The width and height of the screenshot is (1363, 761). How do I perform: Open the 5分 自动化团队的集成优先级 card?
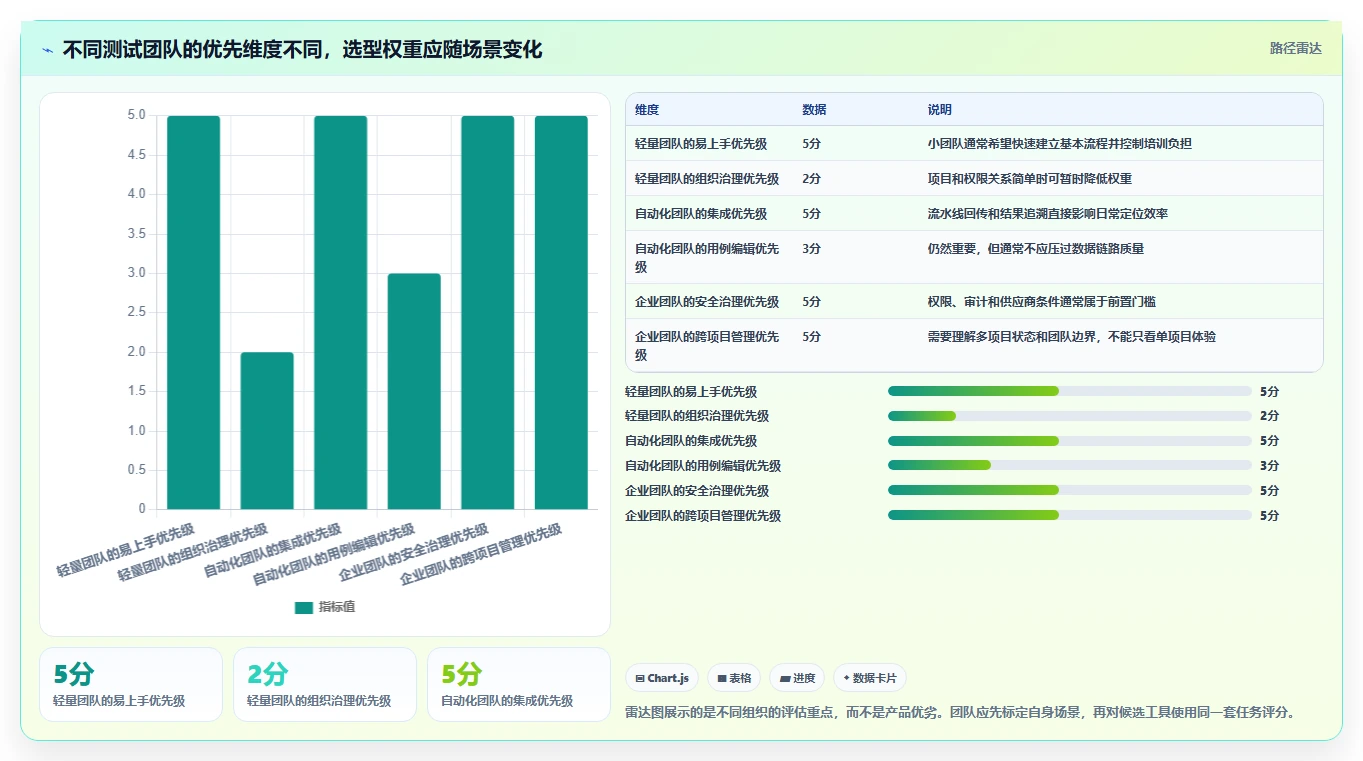pos(519,684)
